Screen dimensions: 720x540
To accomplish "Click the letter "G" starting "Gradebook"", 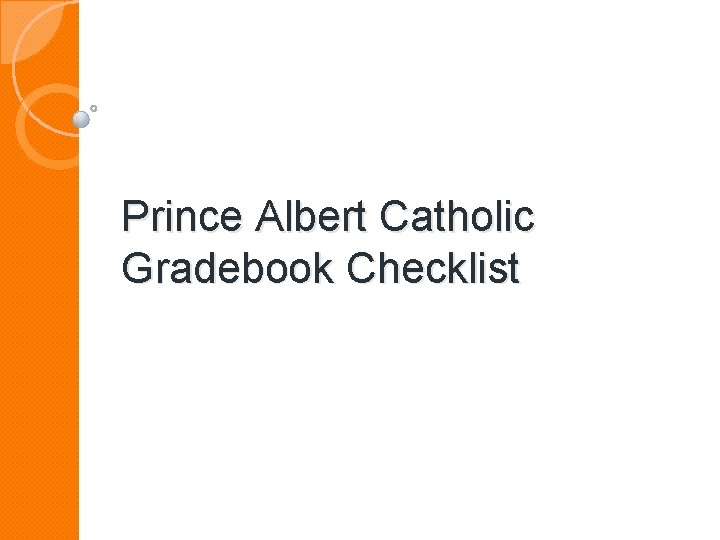I will pos(137,268).
